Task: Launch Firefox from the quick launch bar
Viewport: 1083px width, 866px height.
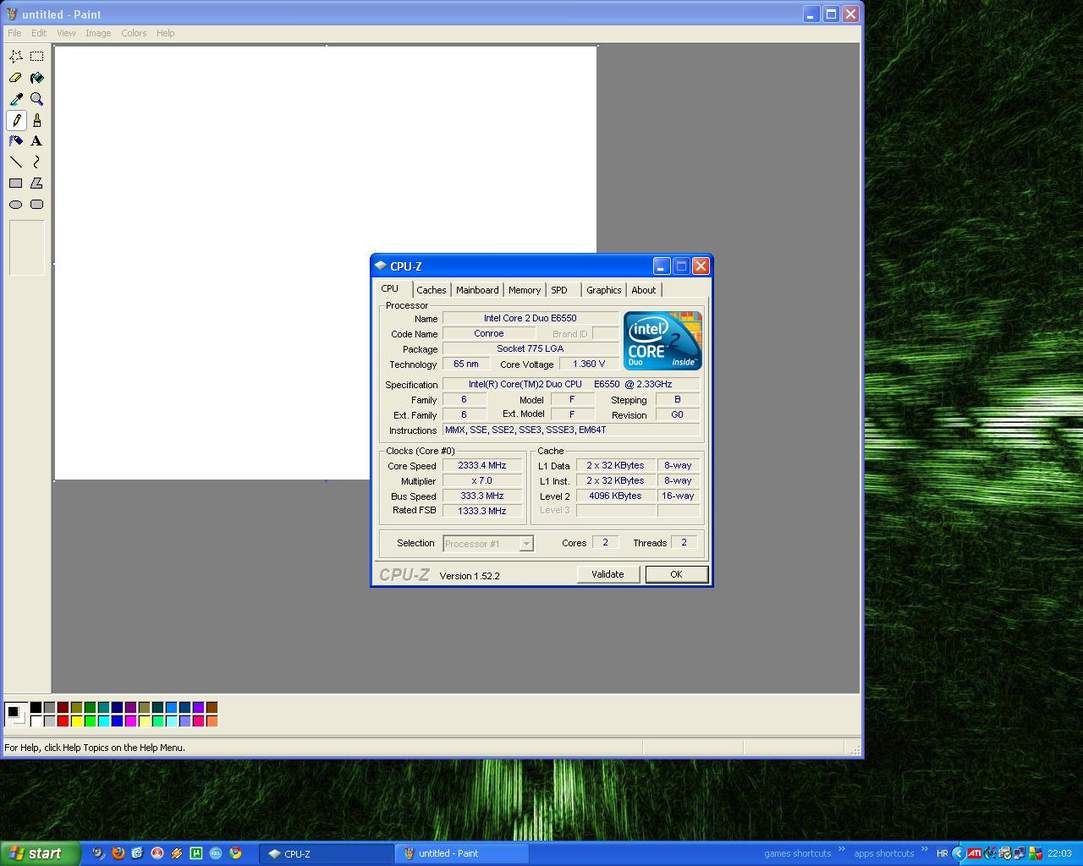Action: 118,853
